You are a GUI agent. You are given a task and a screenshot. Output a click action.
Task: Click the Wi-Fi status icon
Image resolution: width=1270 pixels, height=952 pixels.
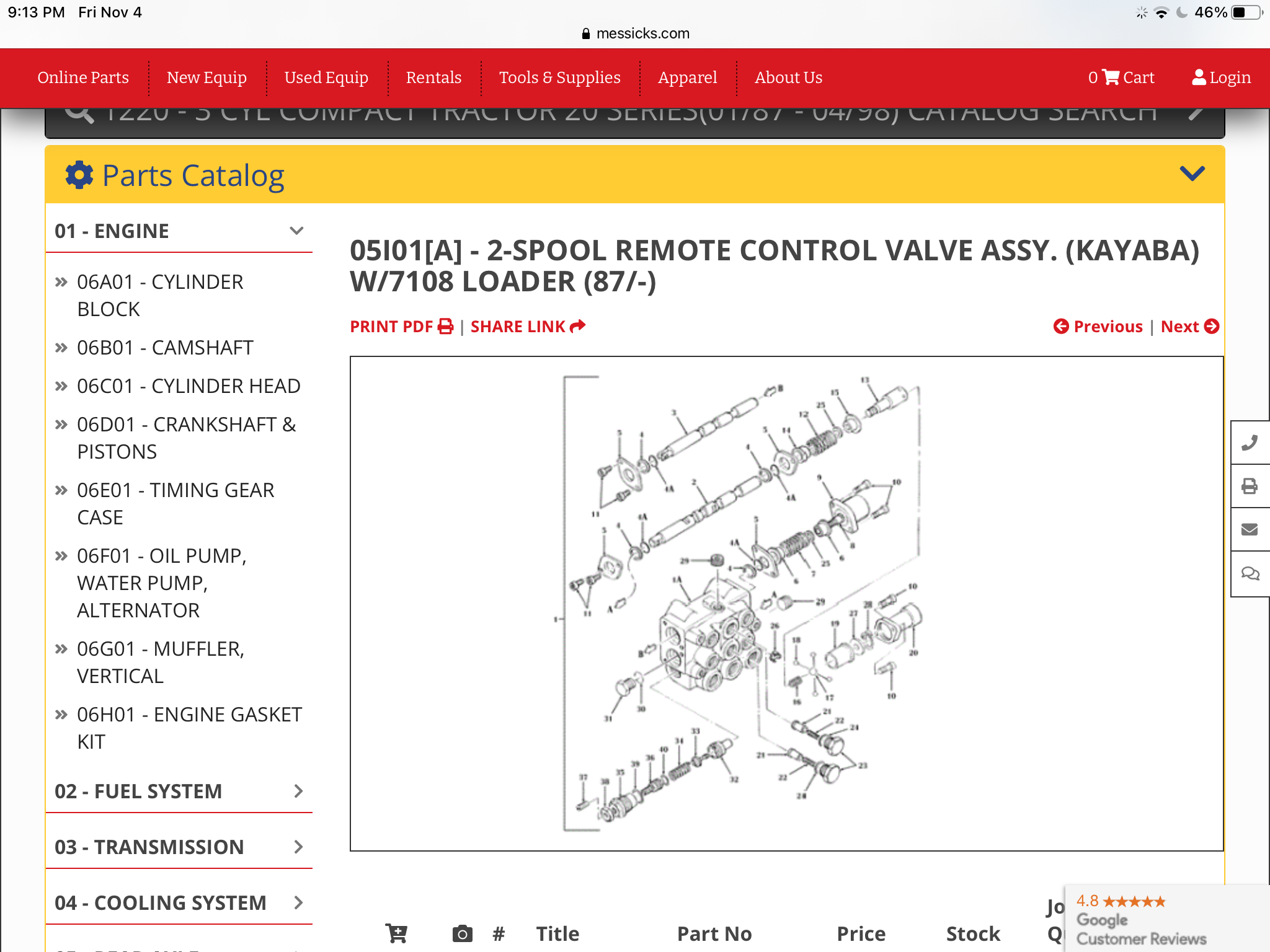pyautogui.click(x=1161, y=12)
